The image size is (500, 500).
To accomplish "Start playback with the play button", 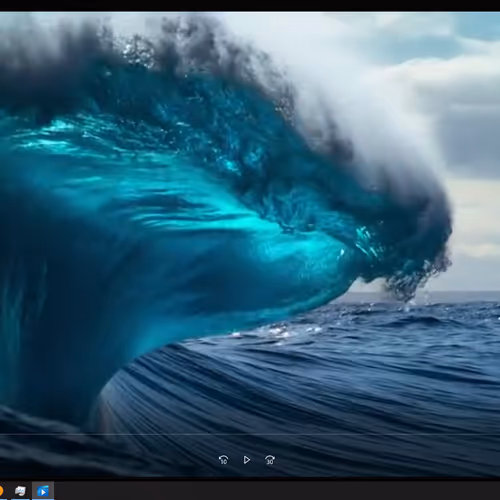I will click(x=247, y=460).
